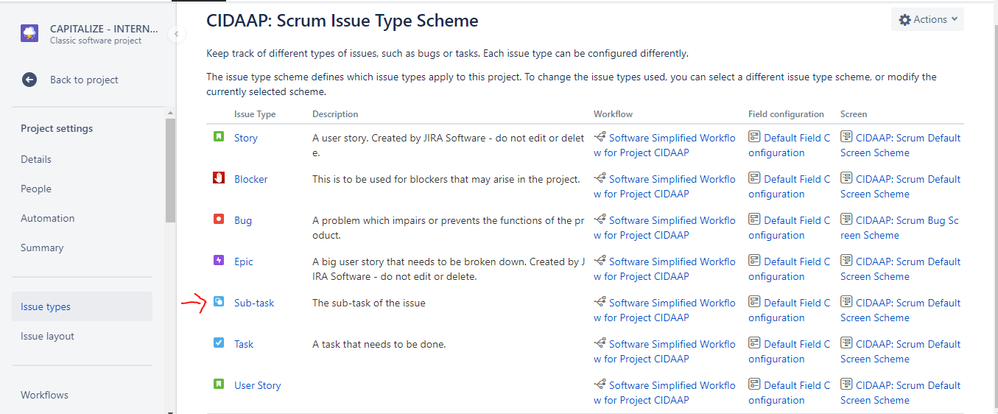Click the purple Epic lightning icon
The height and width of the screenshot is (414, 998).
(x=218, y=261)
